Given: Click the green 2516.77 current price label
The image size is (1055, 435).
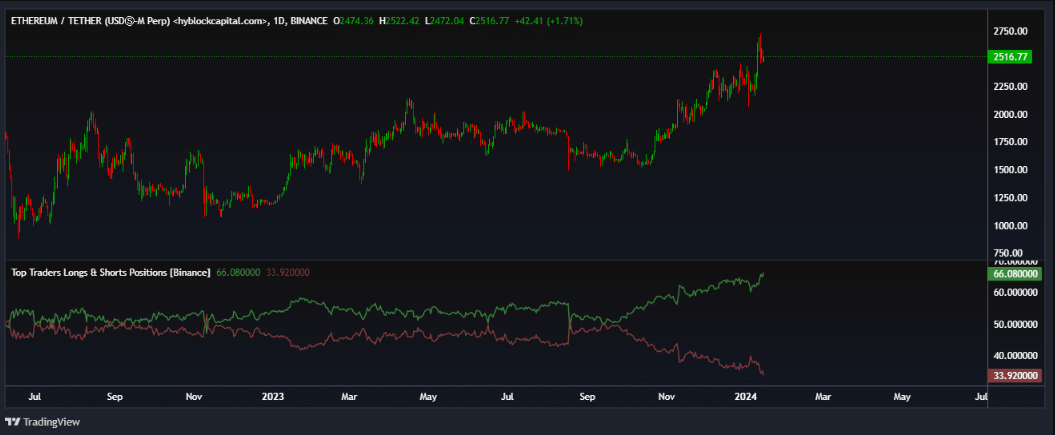Looking at the screenshot, I should click(x=1011, y=57).
